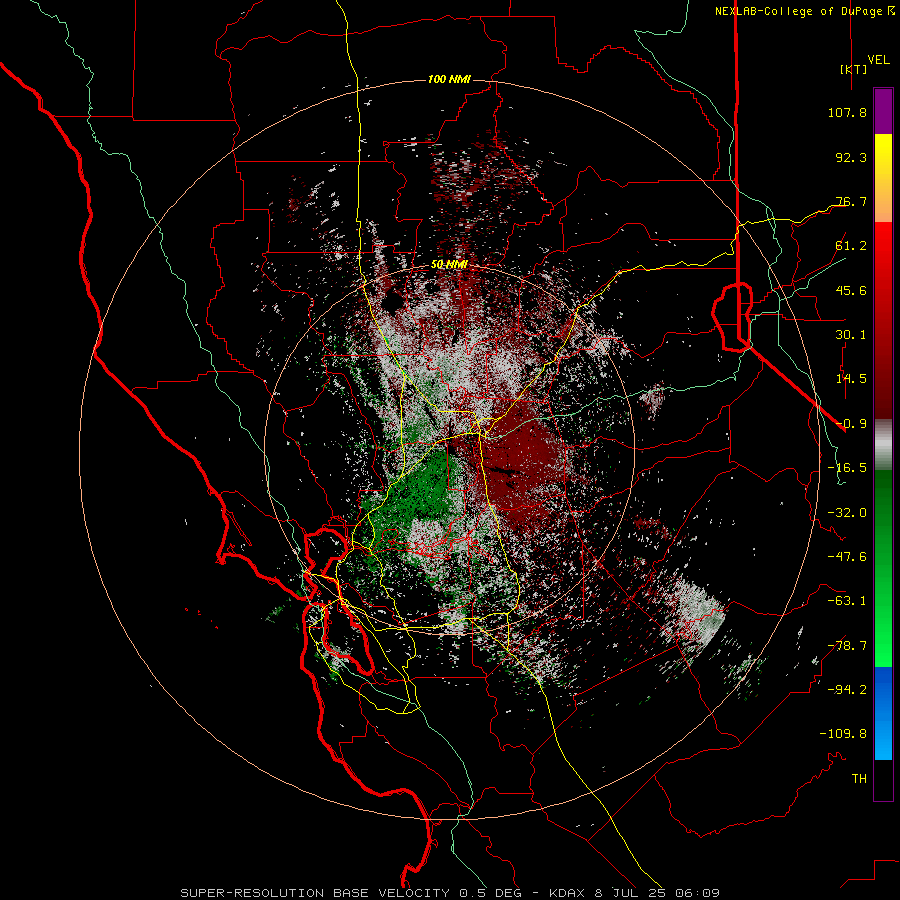Screen dimensions: 900x900
Task: Click the 107.8 legend value
Action: (x=847, y=112)
